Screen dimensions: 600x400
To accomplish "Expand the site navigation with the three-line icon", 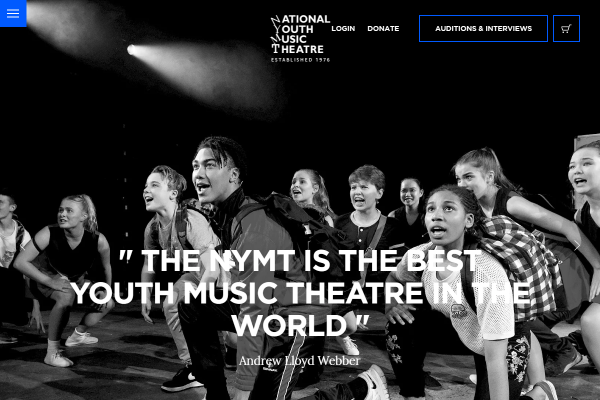I will point(13,13).
